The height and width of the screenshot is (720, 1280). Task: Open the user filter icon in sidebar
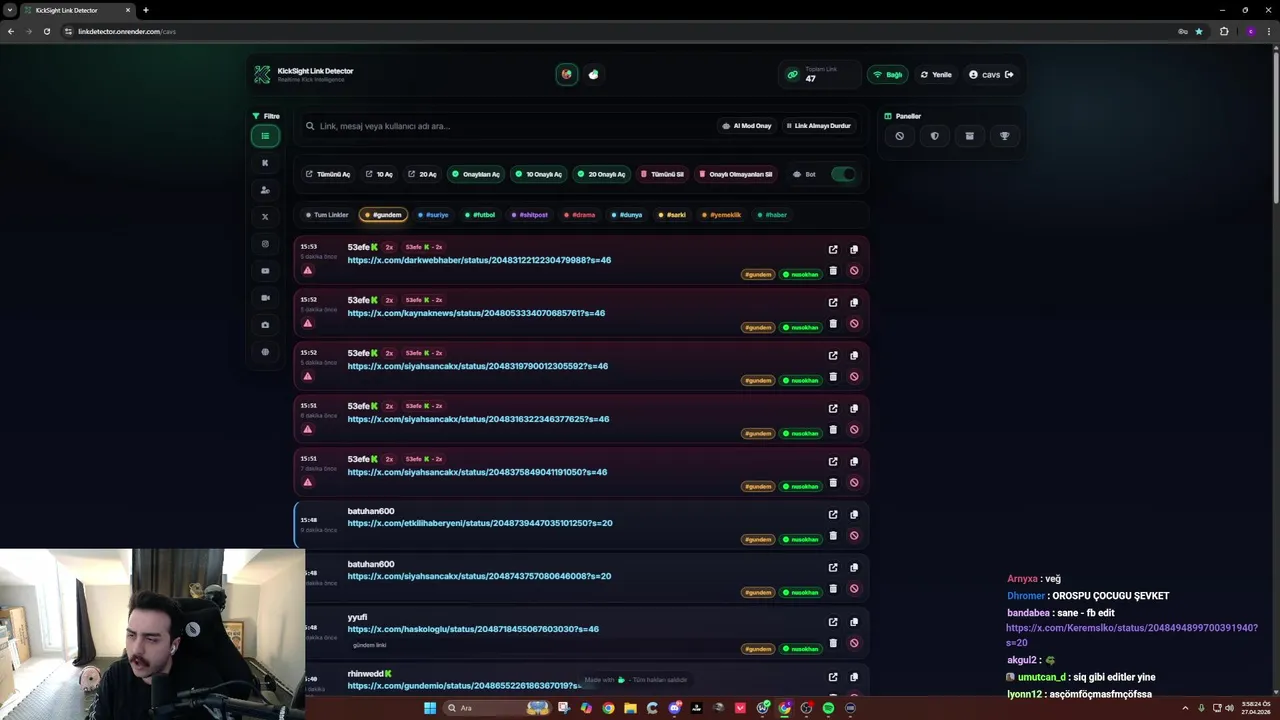click(x=265, y=190)
